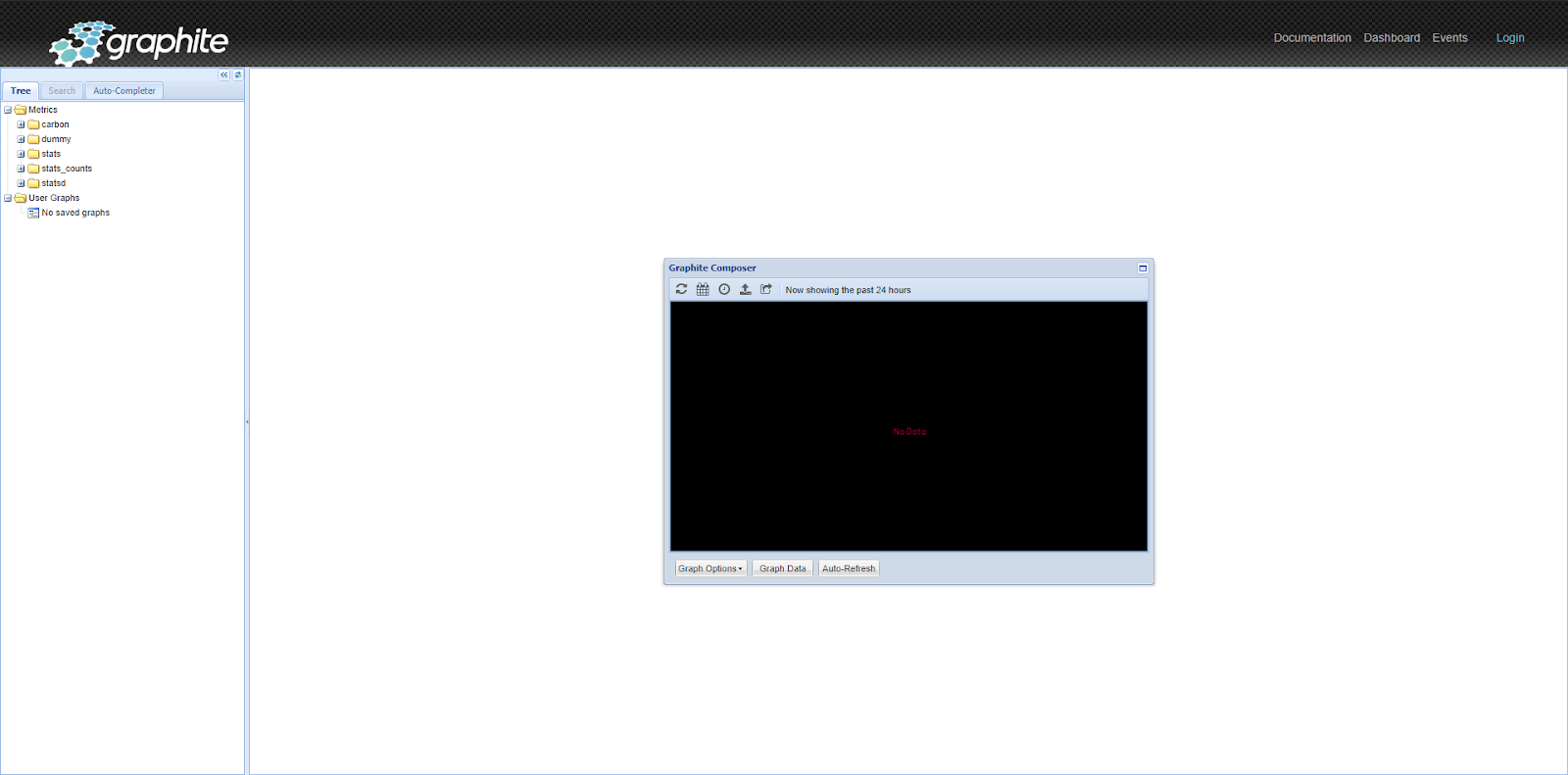Select the carbon label in tree
Image resolution: width=1568 pixels, height=775 pixels.
tap(55, 124)
